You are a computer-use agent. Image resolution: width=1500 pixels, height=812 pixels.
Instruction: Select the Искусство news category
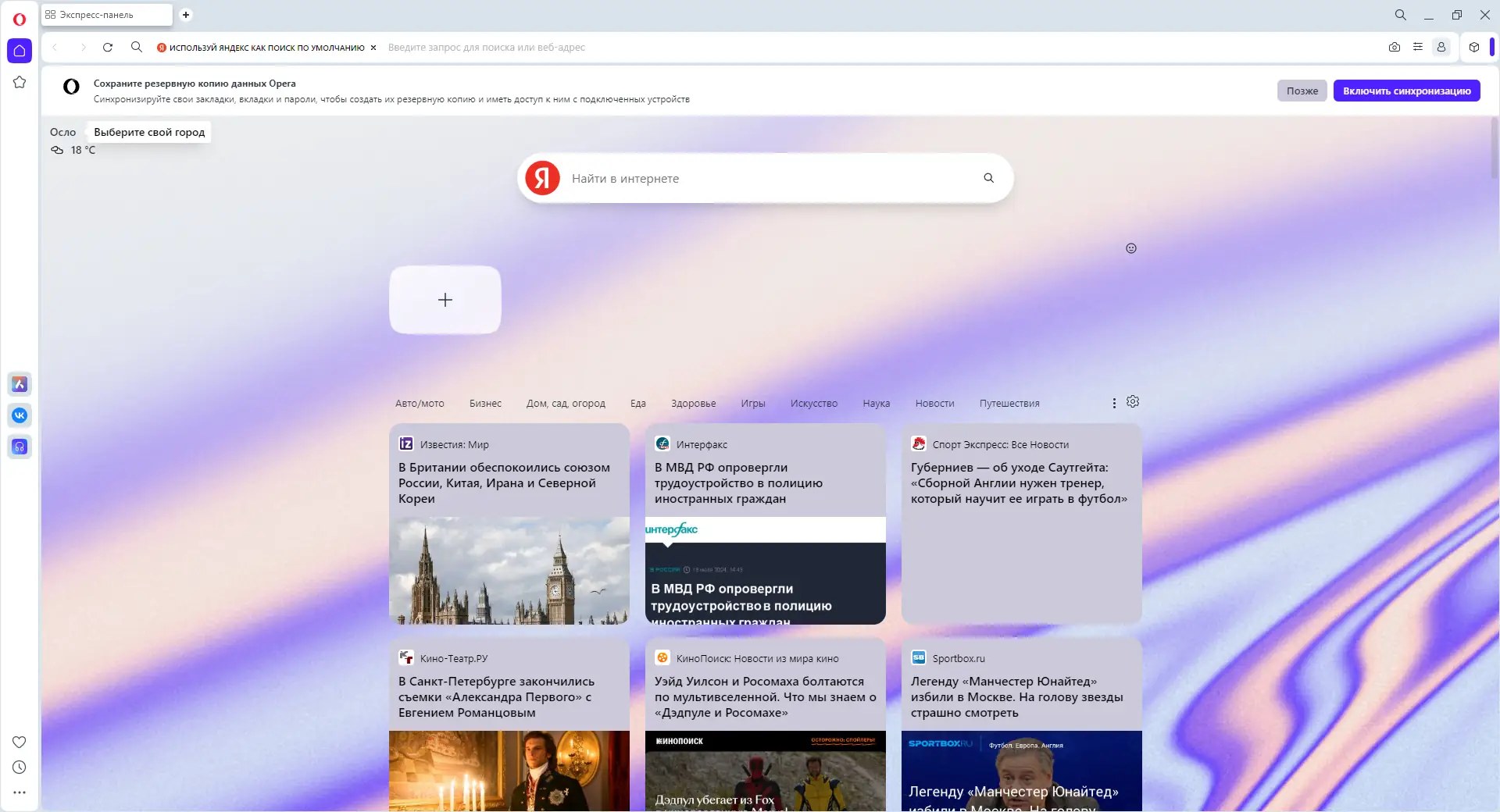pyautogui.click(x=814, y=404)
